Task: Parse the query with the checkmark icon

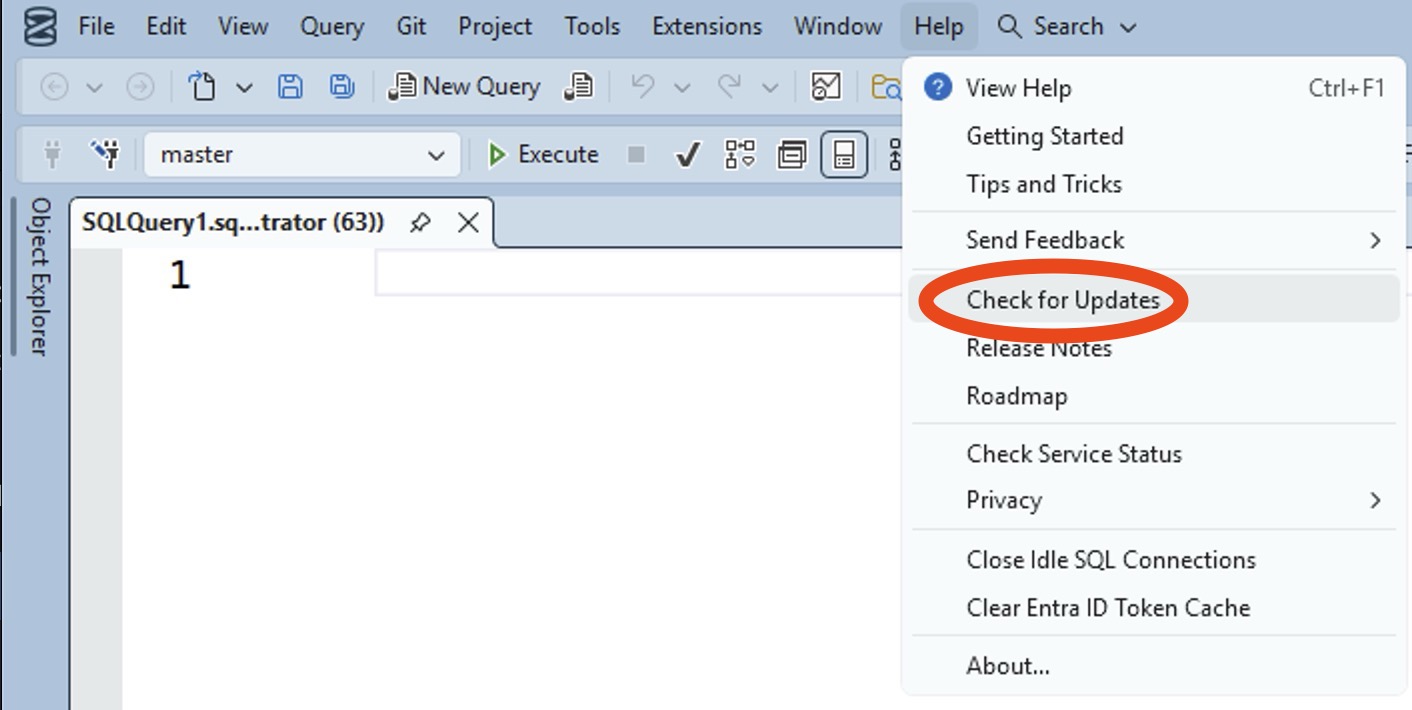Action: 686,155
